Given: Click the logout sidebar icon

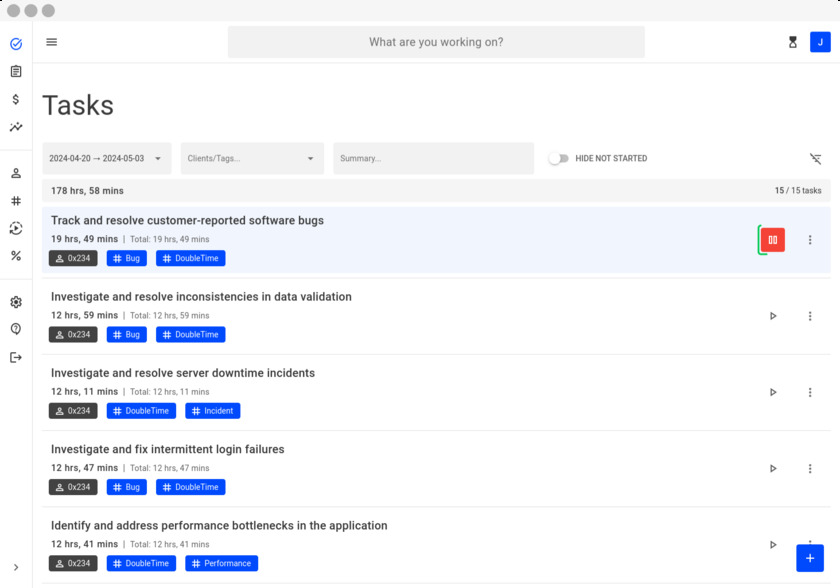Looking at the screenshot, I should (16, 357).
